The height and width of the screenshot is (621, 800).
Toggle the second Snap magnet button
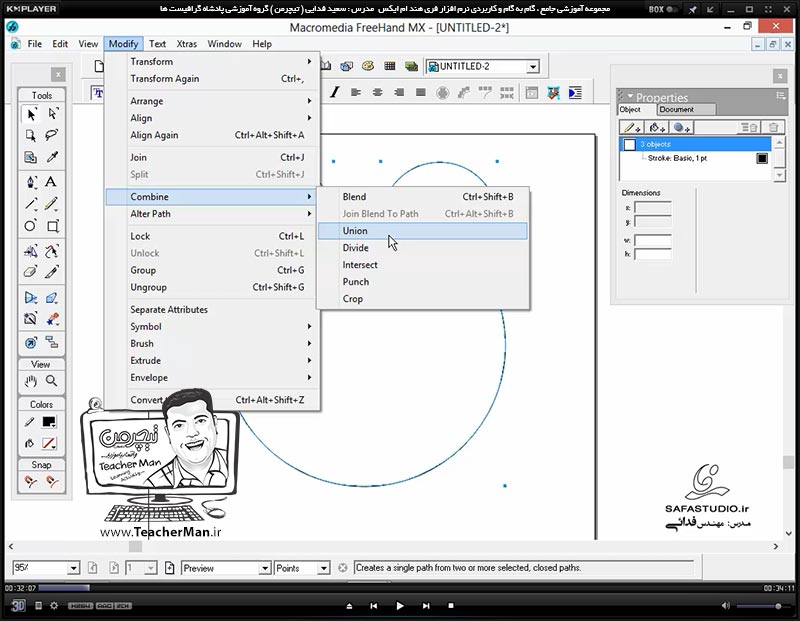point(52,481)
